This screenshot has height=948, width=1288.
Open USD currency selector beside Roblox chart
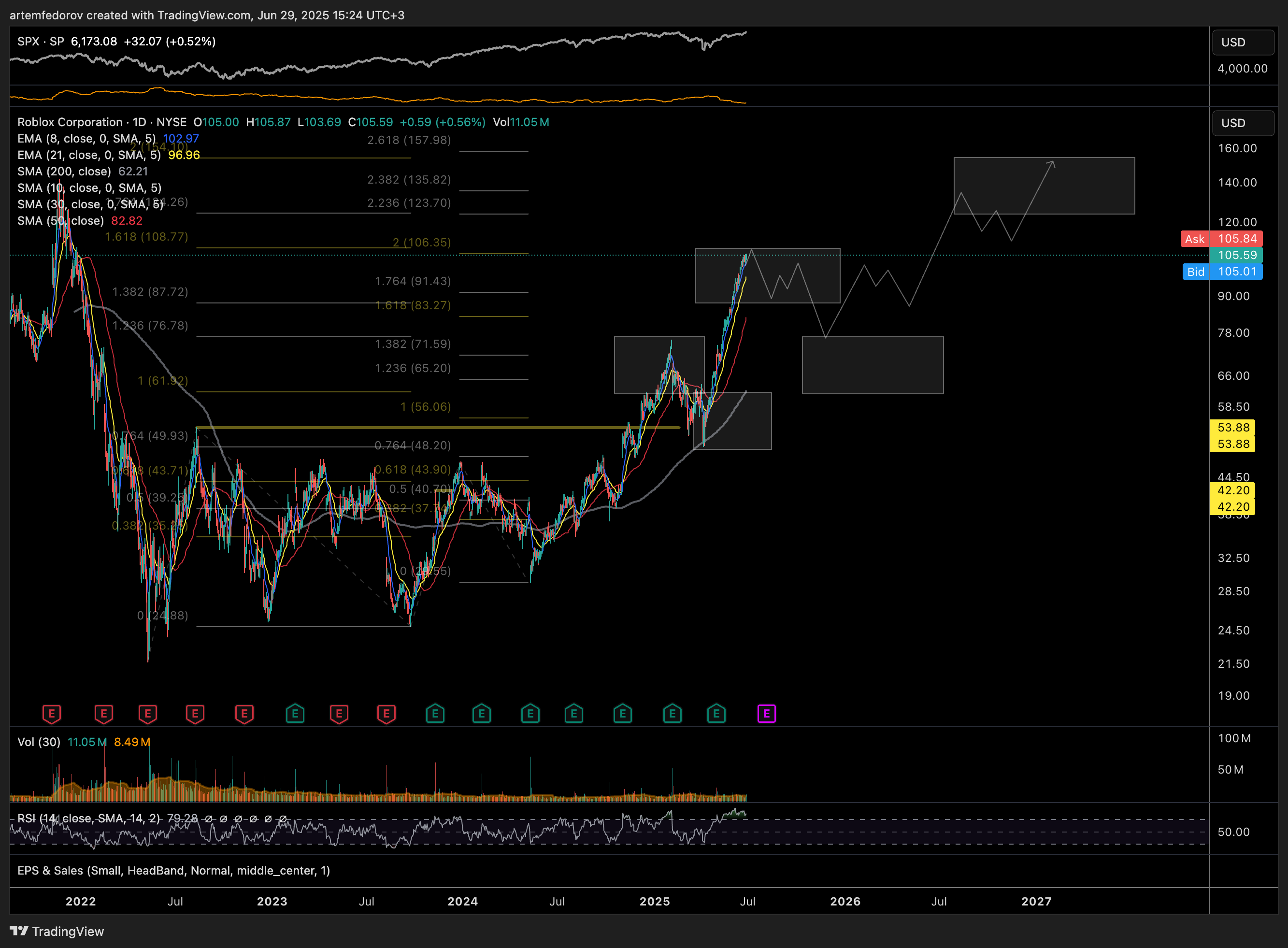pos(1243,123)
